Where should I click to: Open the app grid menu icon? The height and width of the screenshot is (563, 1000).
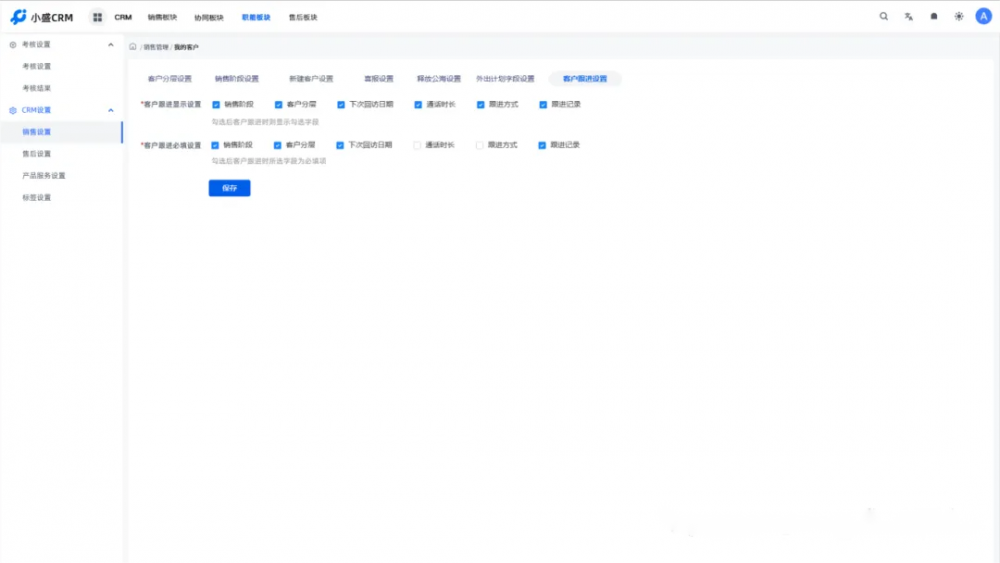(x=97, y=17)
